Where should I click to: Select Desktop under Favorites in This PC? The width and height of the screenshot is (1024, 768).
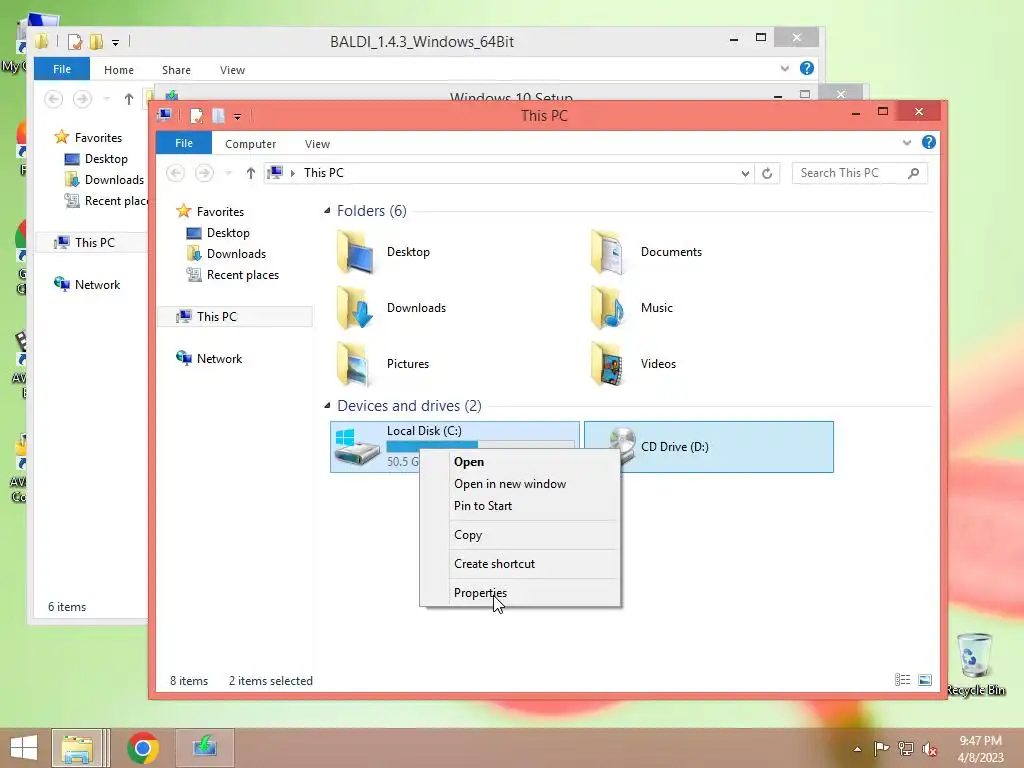coord(228,232)
